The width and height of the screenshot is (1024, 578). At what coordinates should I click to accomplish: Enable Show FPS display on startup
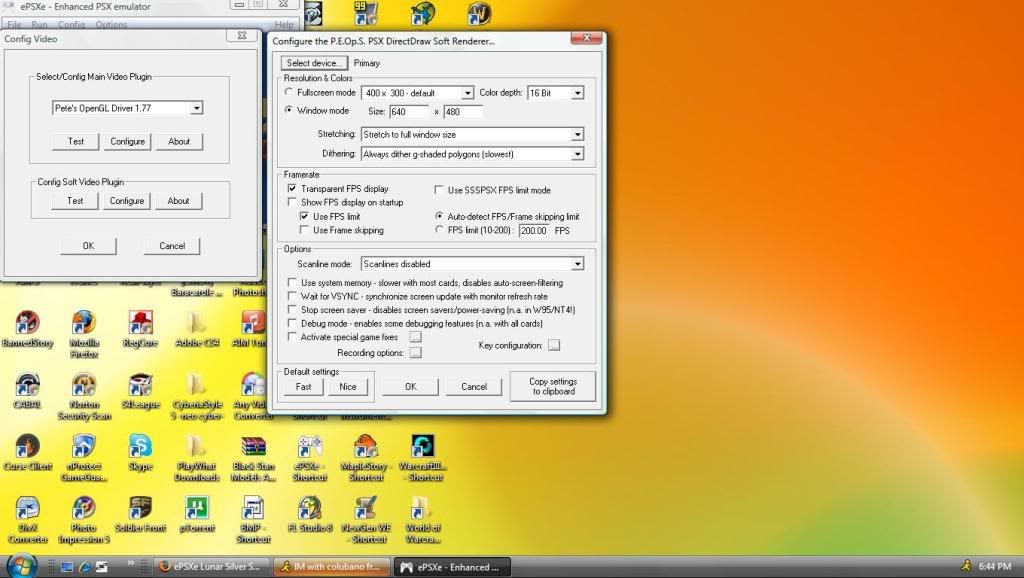coord(292,202)
